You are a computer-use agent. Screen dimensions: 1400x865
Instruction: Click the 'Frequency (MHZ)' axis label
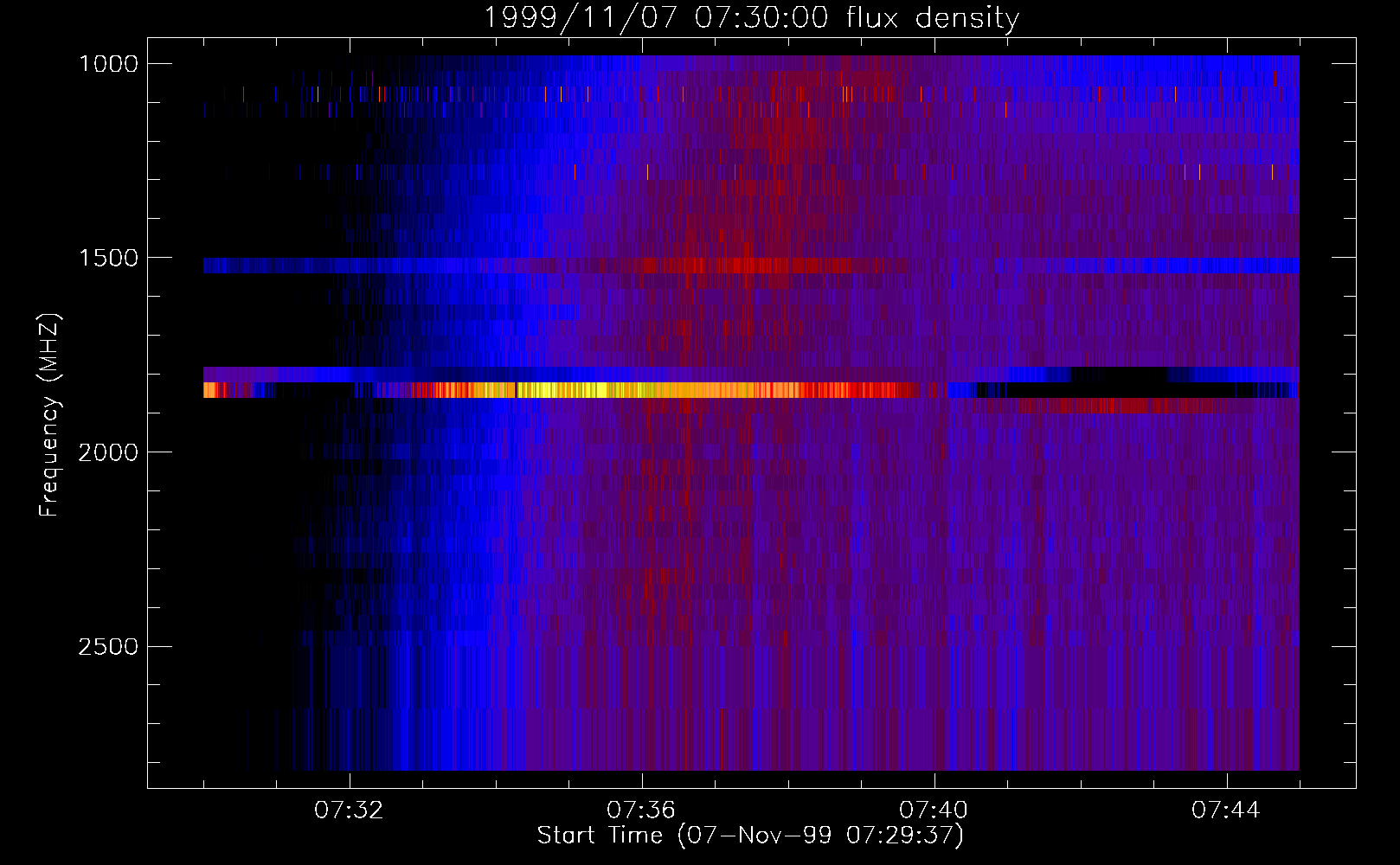(50, 415)
